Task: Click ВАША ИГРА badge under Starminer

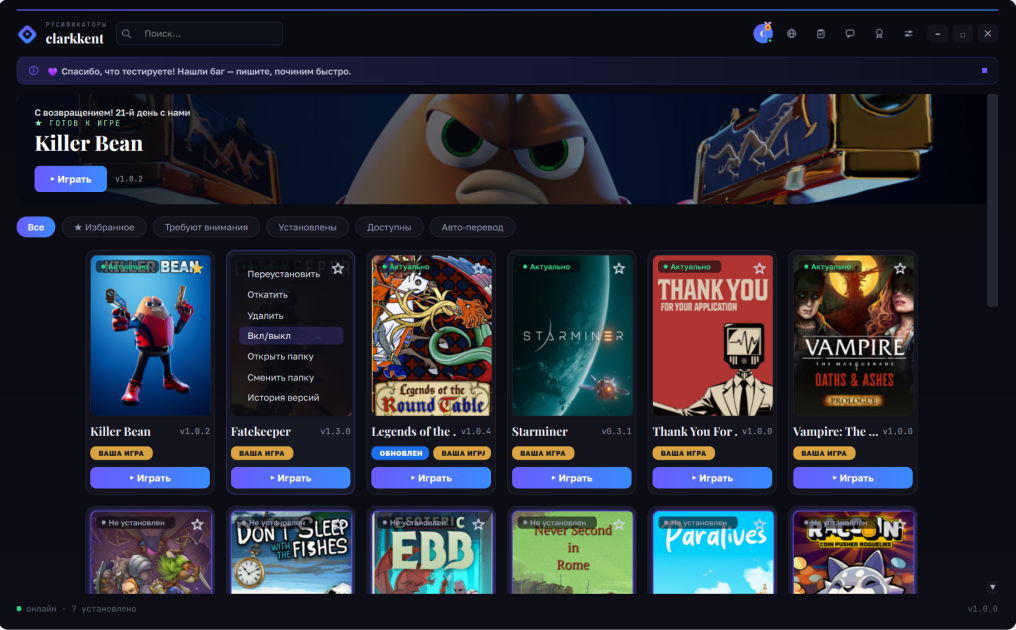Action: pos(543,453)
